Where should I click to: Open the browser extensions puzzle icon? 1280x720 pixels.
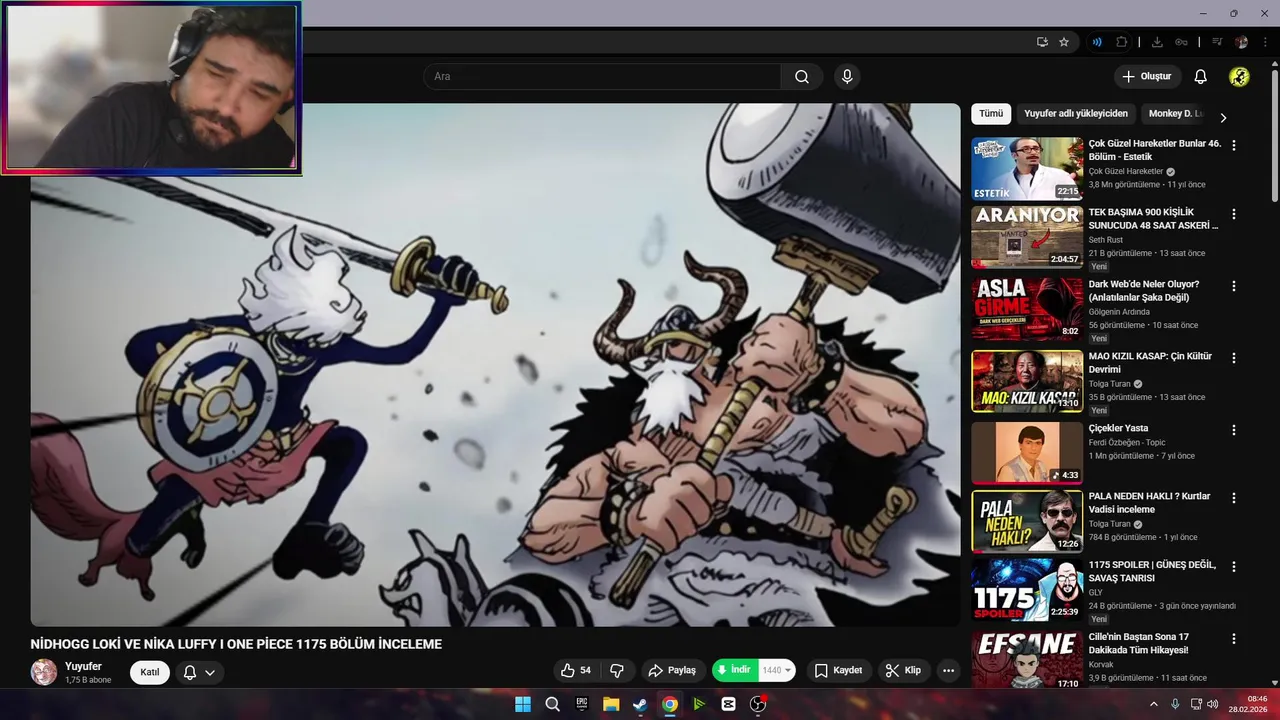[x=1121, y=42]
